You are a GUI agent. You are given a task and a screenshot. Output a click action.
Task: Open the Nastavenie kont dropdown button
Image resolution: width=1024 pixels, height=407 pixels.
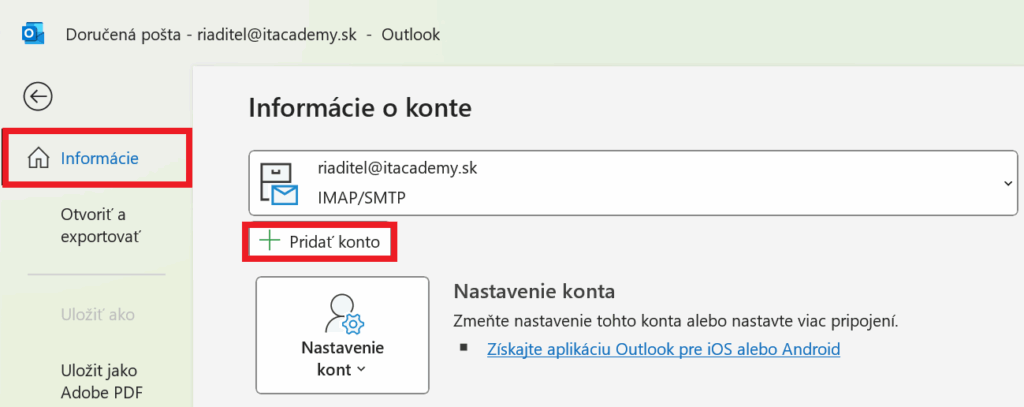point(342,335)
